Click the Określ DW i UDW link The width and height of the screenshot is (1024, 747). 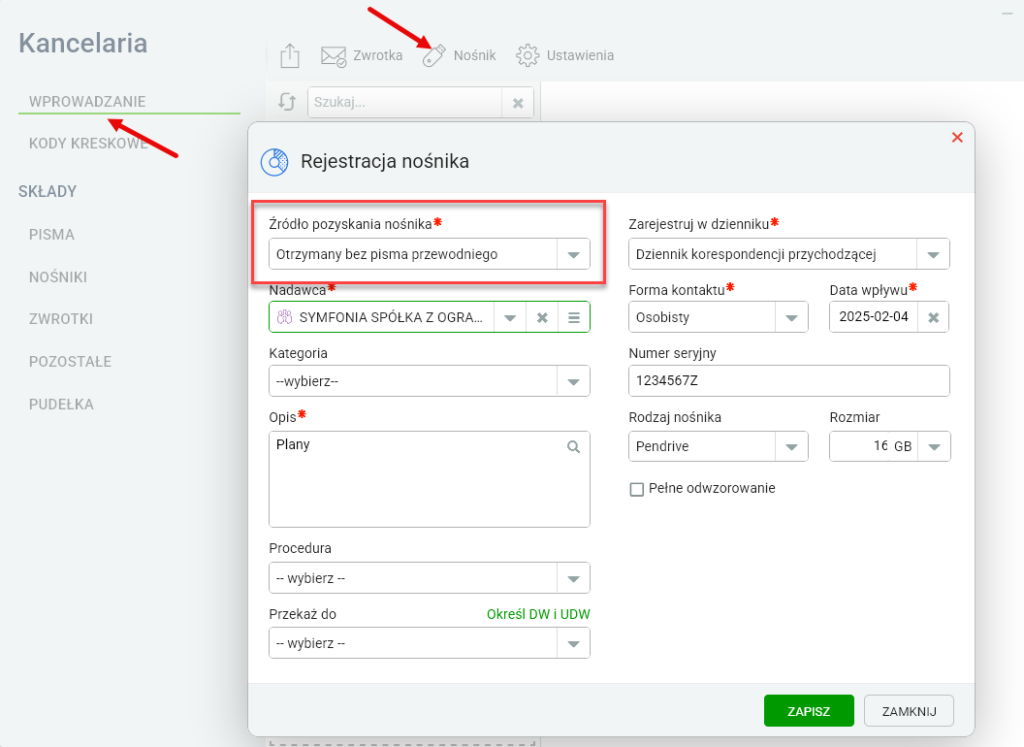538,614
